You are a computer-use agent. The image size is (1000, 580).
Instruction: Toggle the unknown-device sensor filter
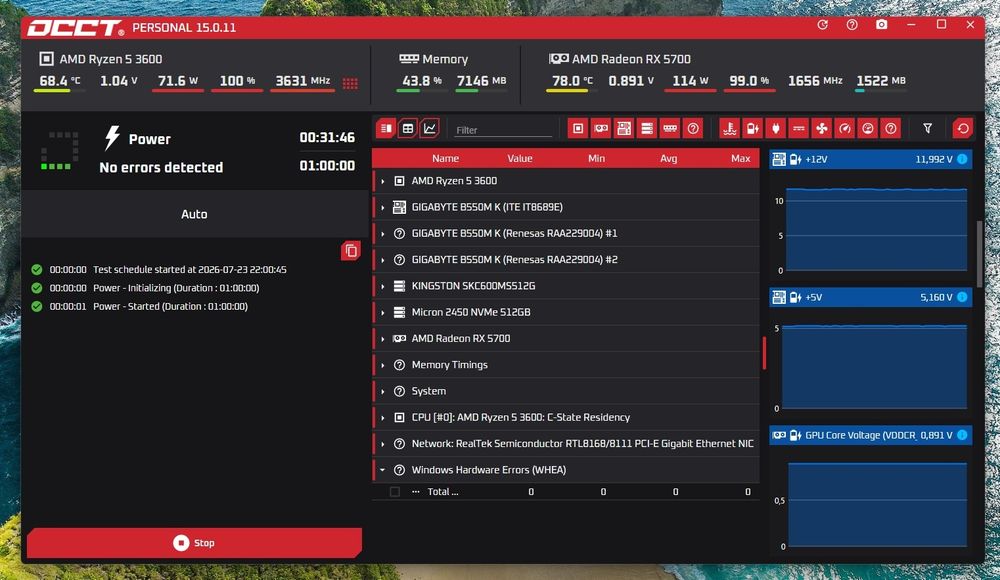693,129
